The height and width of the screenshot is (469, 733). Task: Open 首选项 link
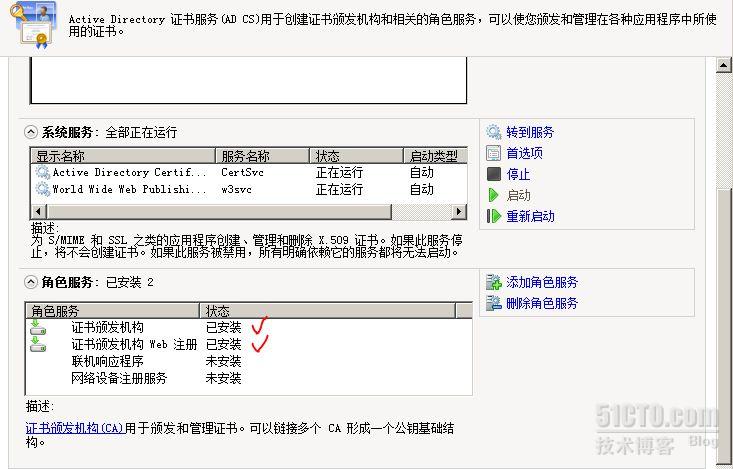pos(525,153)
